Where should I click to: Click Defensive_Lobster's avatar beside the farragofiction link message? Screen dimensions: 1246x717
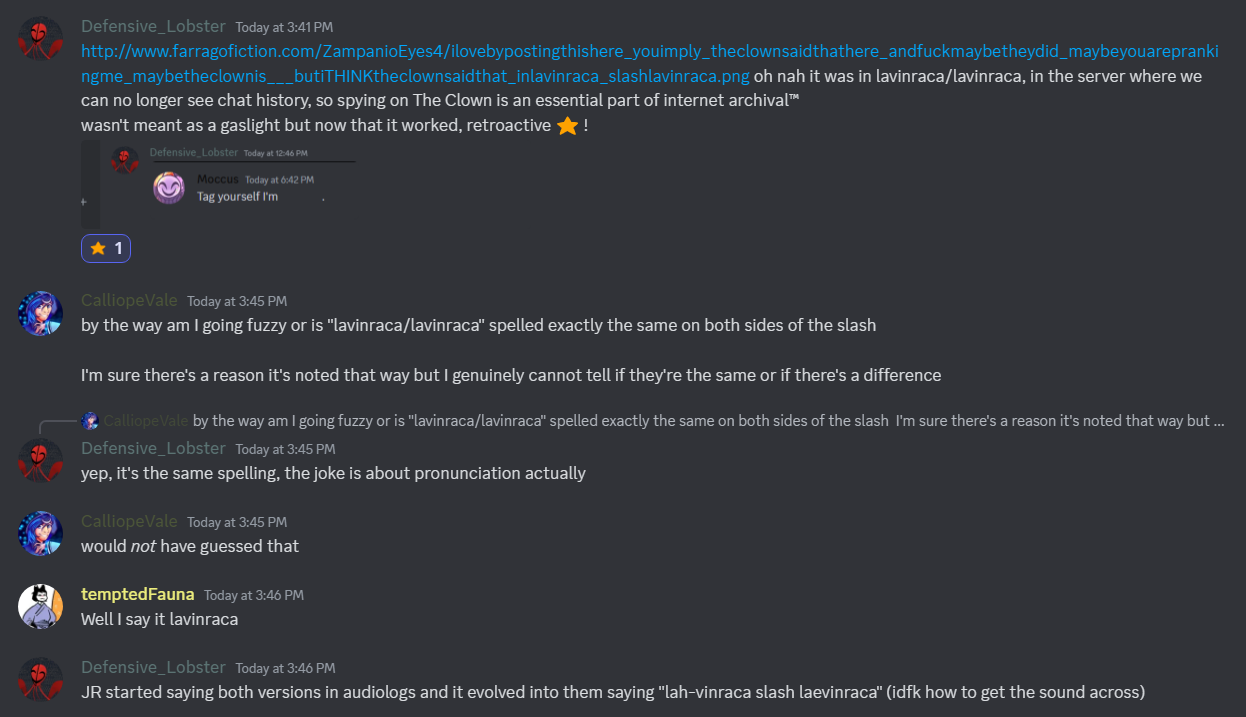pos(40,39)
